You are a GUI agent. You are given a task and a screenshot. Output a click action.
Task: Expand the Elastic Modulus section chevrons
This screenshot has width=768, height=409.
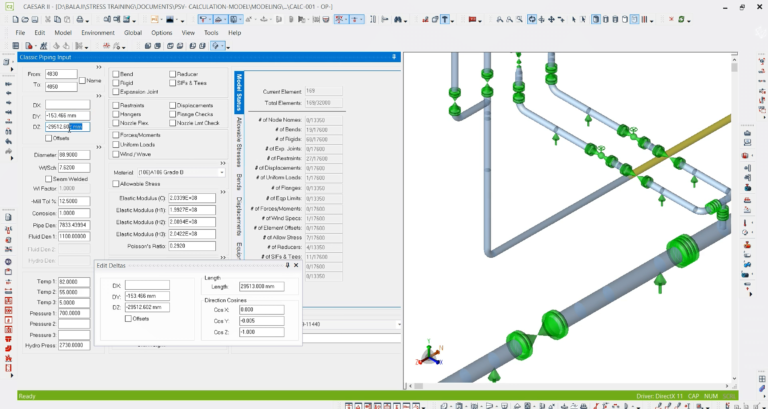pos(223,192)
